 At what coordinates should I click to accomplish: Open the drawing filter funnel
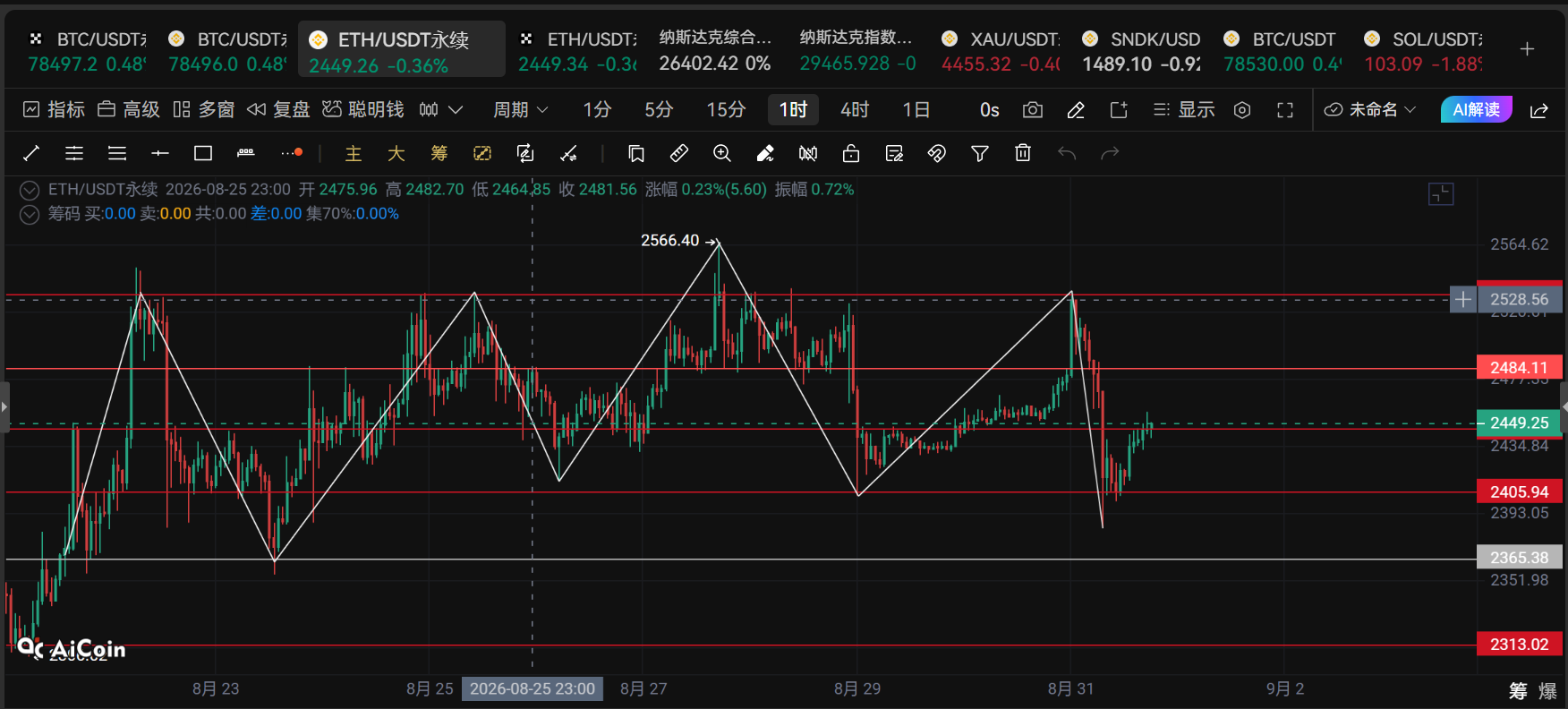(x=980, y=154)
